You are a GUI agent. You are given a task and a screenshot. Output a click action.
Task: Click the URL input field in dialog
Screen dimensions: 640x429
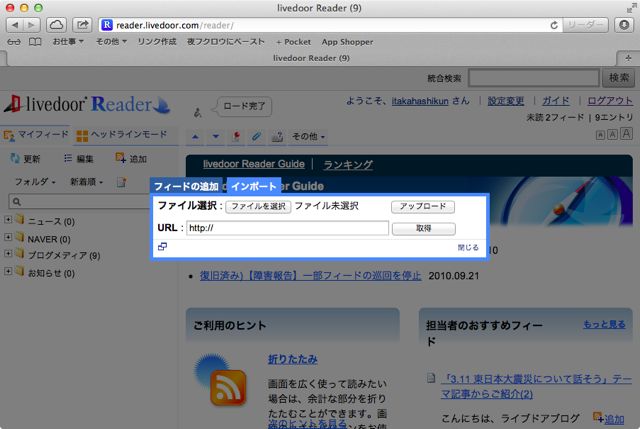pyautogui.click(x=287, y=228)
